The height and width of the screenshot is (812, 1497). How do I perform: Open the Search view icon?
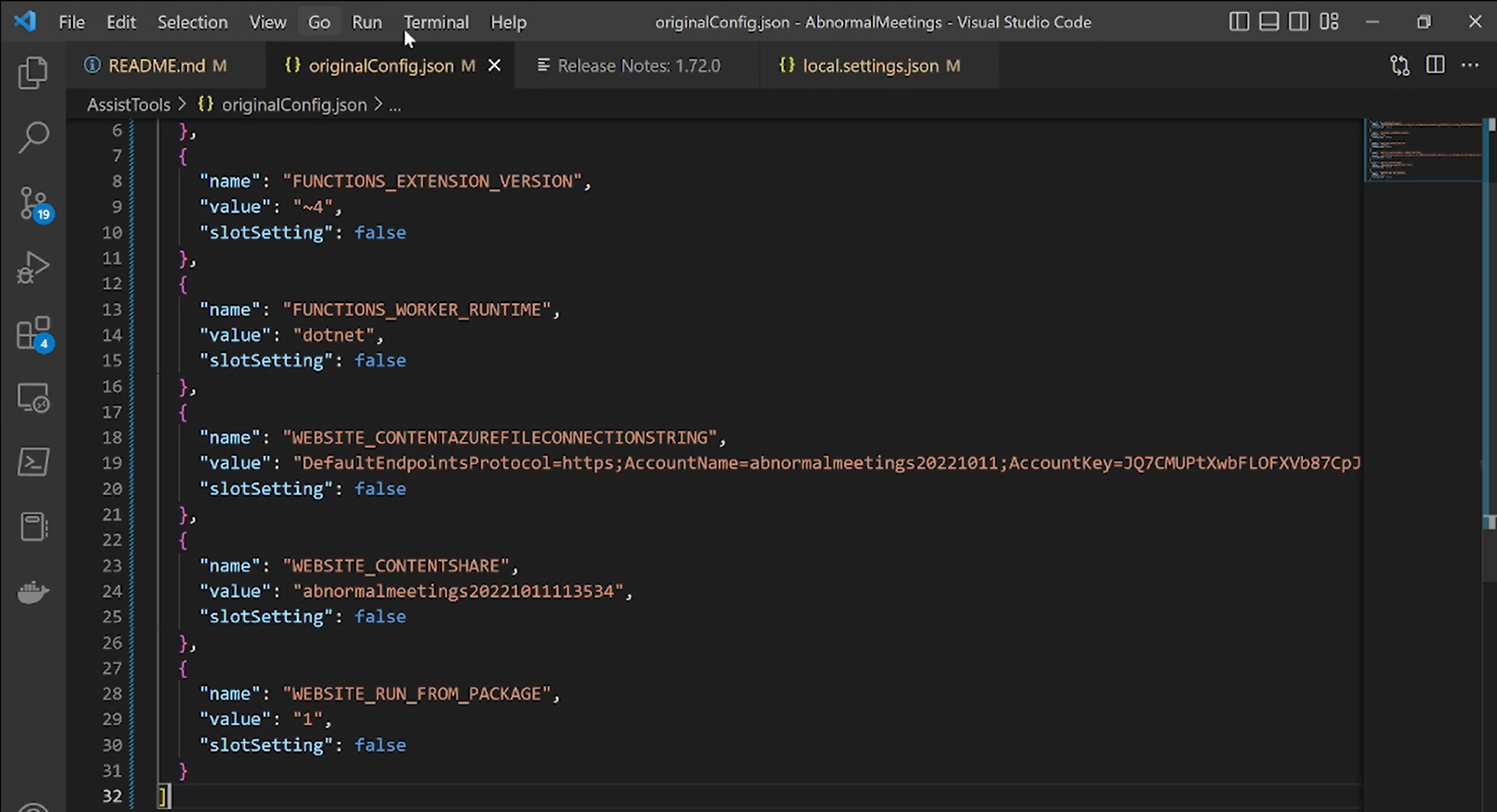[x=33, y=138]
